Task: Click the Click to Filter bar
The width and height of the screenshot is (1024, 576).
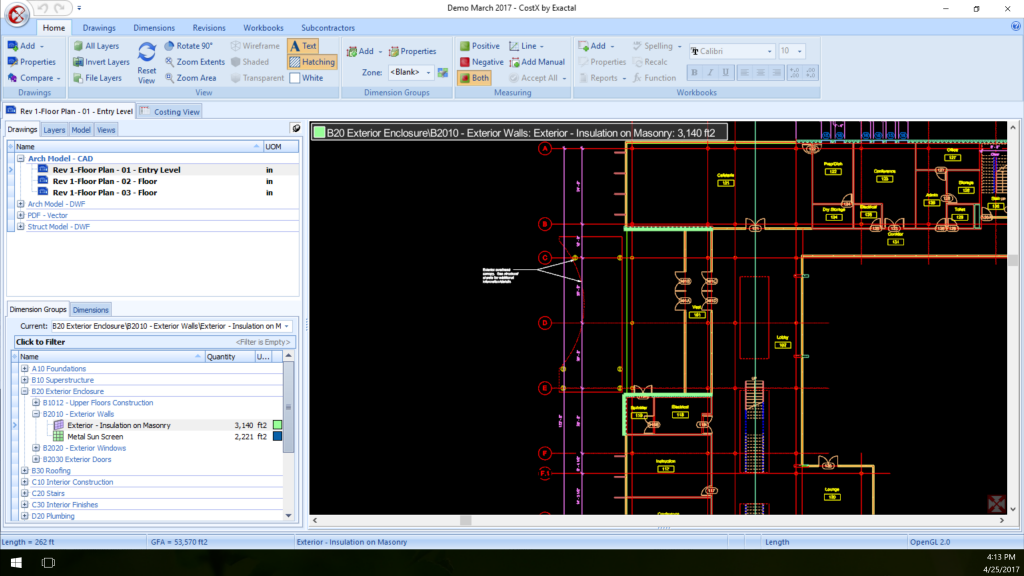Action: tap(153, 342)
